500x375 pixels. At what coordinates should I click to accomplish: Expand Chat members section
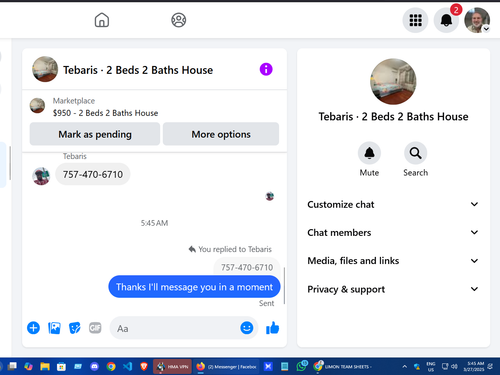click(x=393, y=232)
